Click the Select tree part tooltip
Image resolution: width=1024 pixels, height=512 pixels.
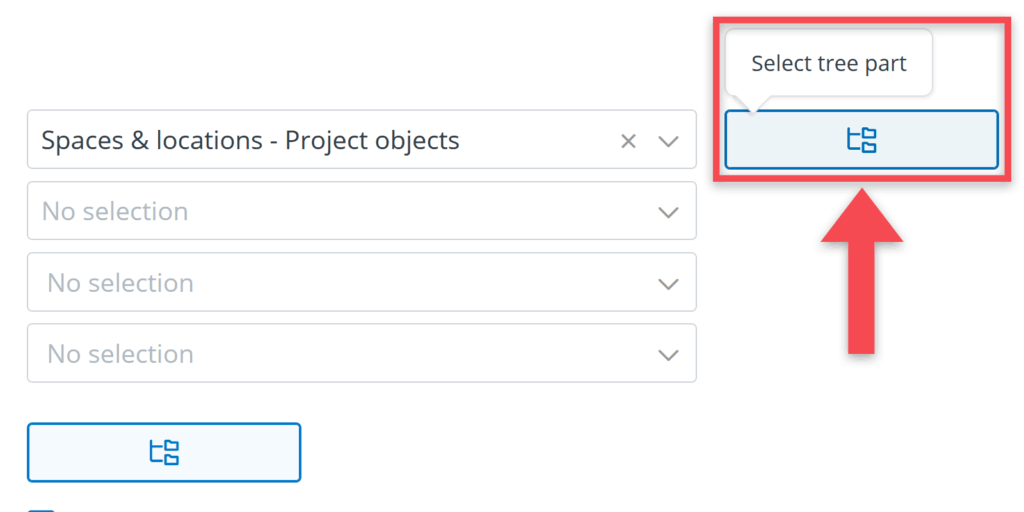point(828,64)
